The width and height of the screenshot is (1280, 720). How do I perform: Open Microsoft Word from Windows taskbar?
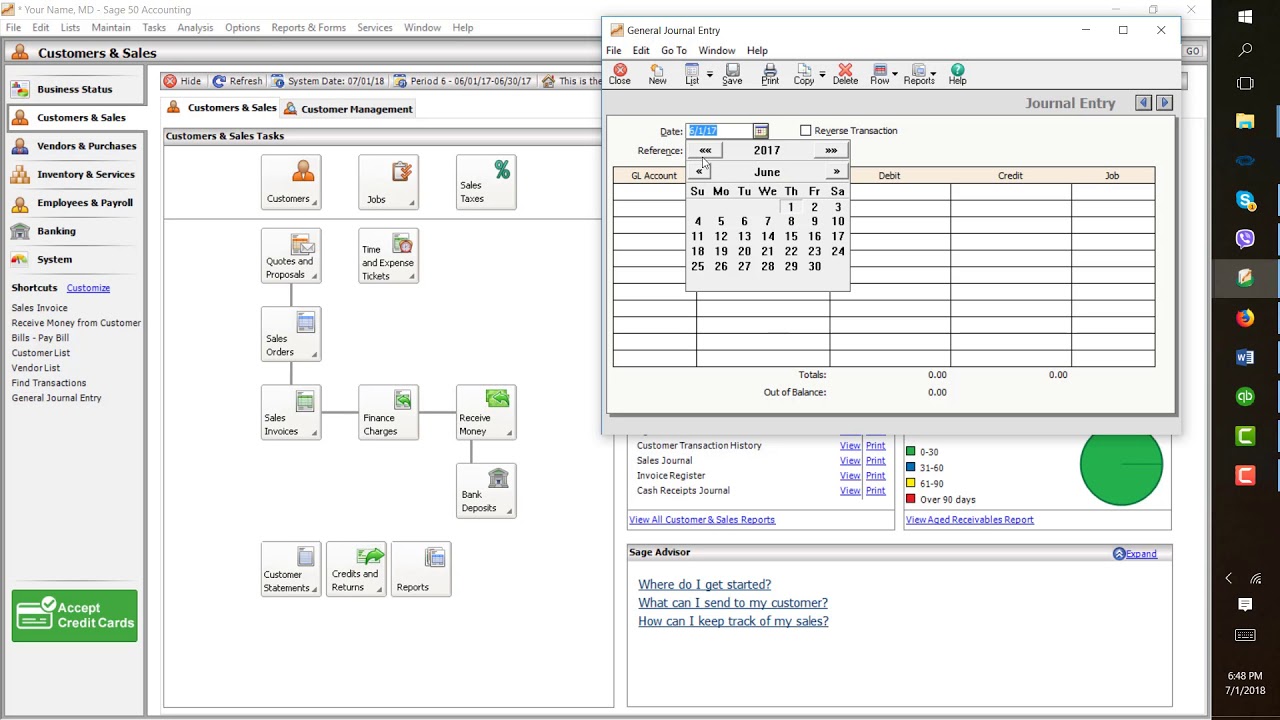(x=1245, y=357)
